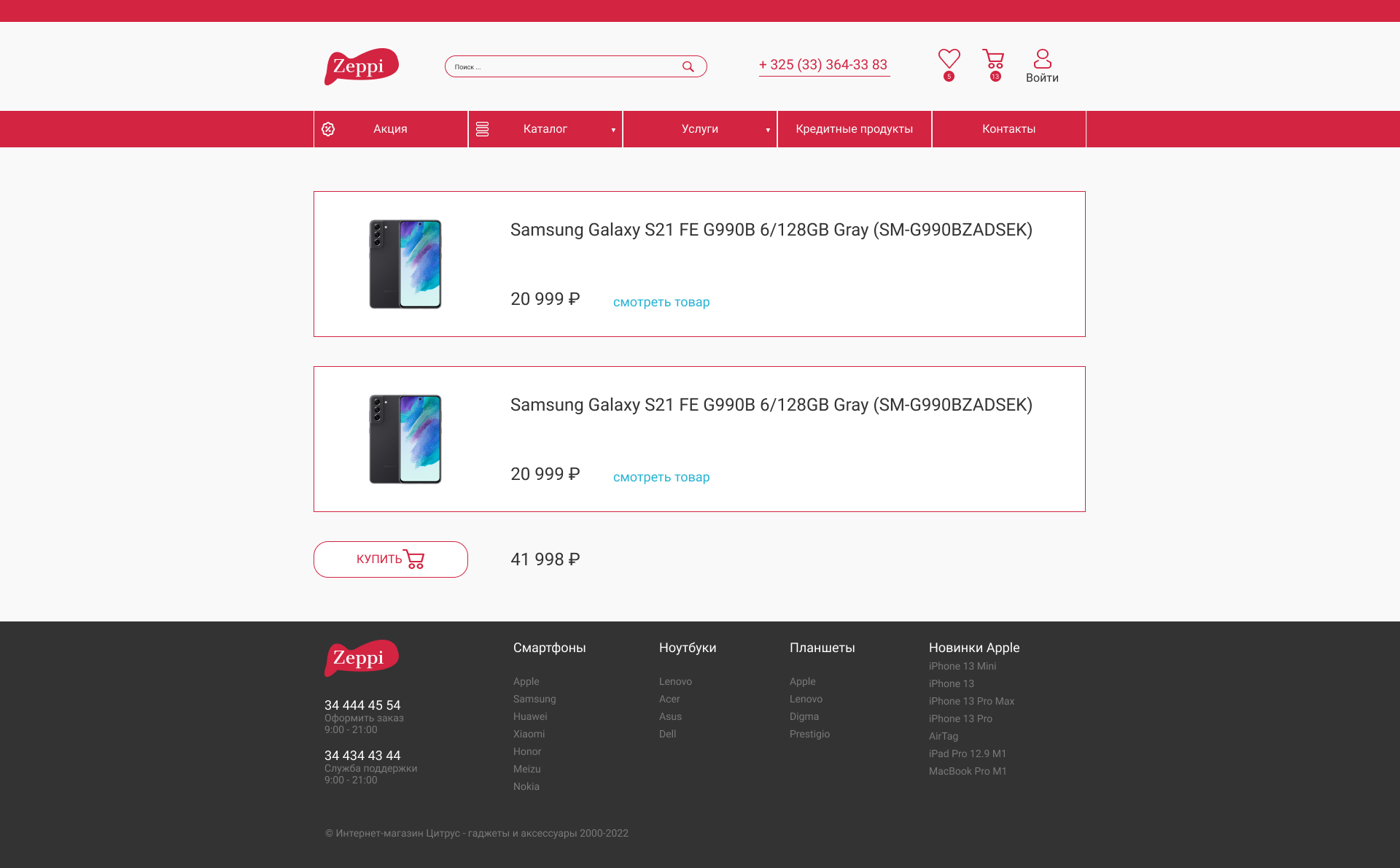Expand the Каталог dropdown arrow
Screen dimensions: 1400x868
613,130
